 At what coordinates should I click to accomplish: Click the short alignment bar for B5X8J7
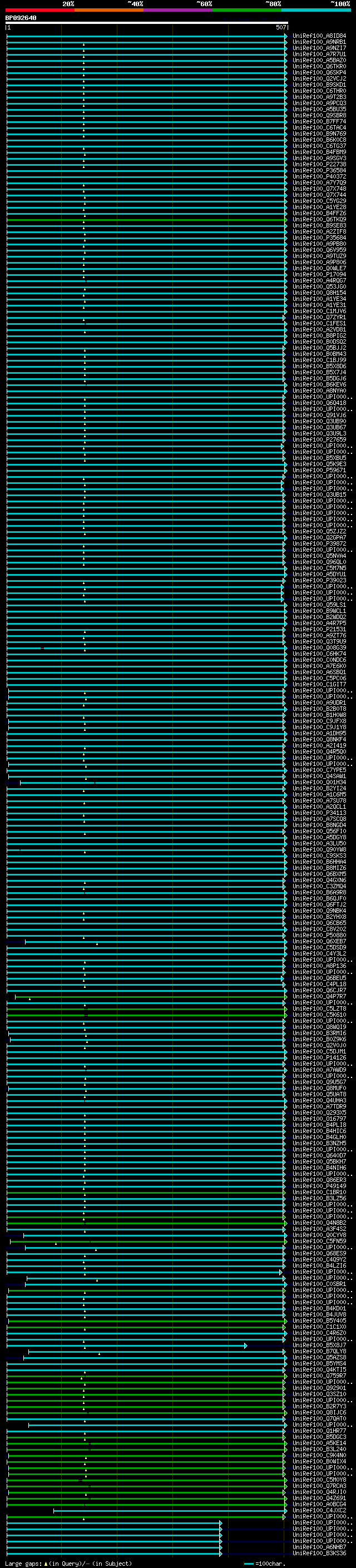coord(127,1346)
